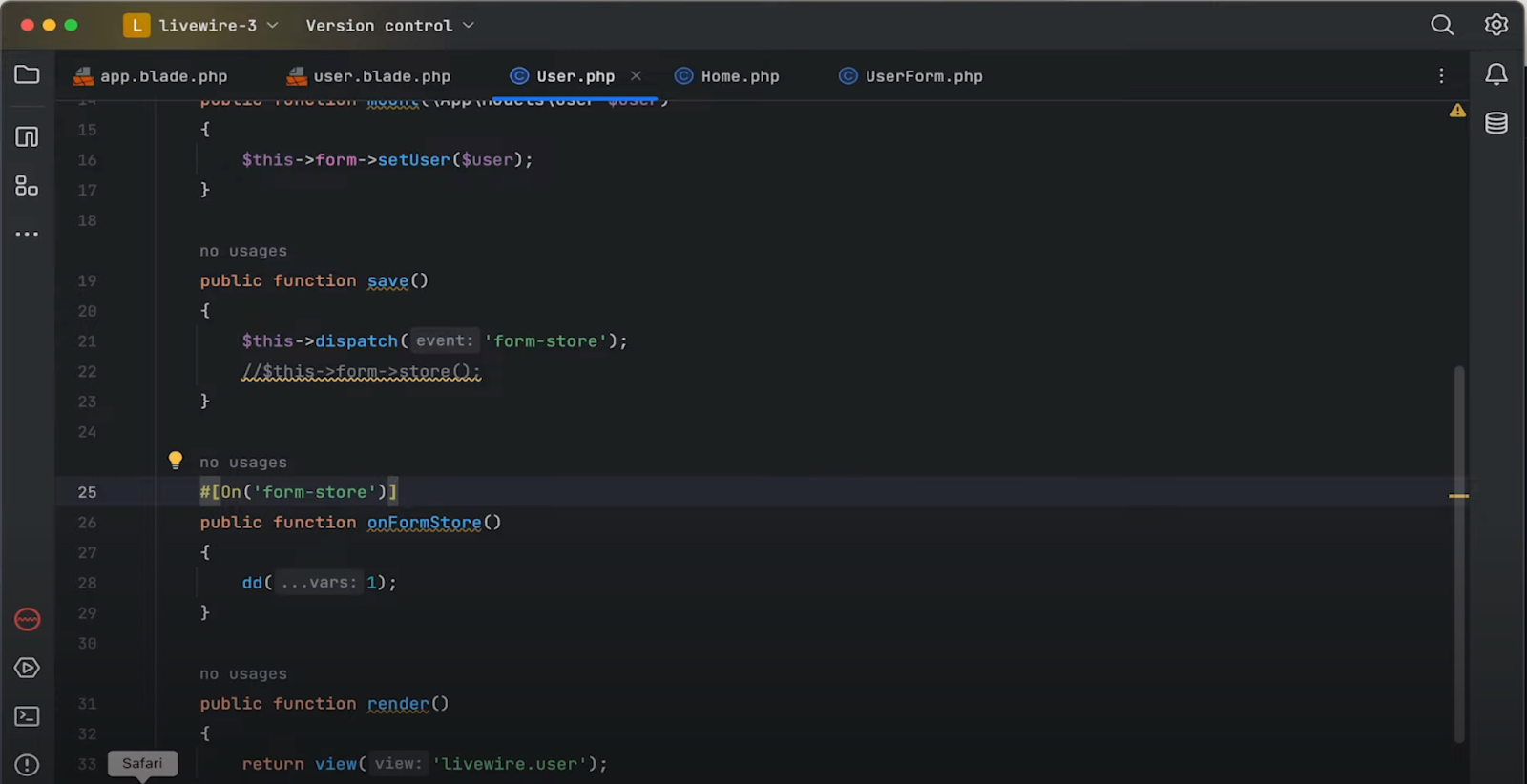
Task: Click the onFormStore function name
Action: tap(425, 523)
